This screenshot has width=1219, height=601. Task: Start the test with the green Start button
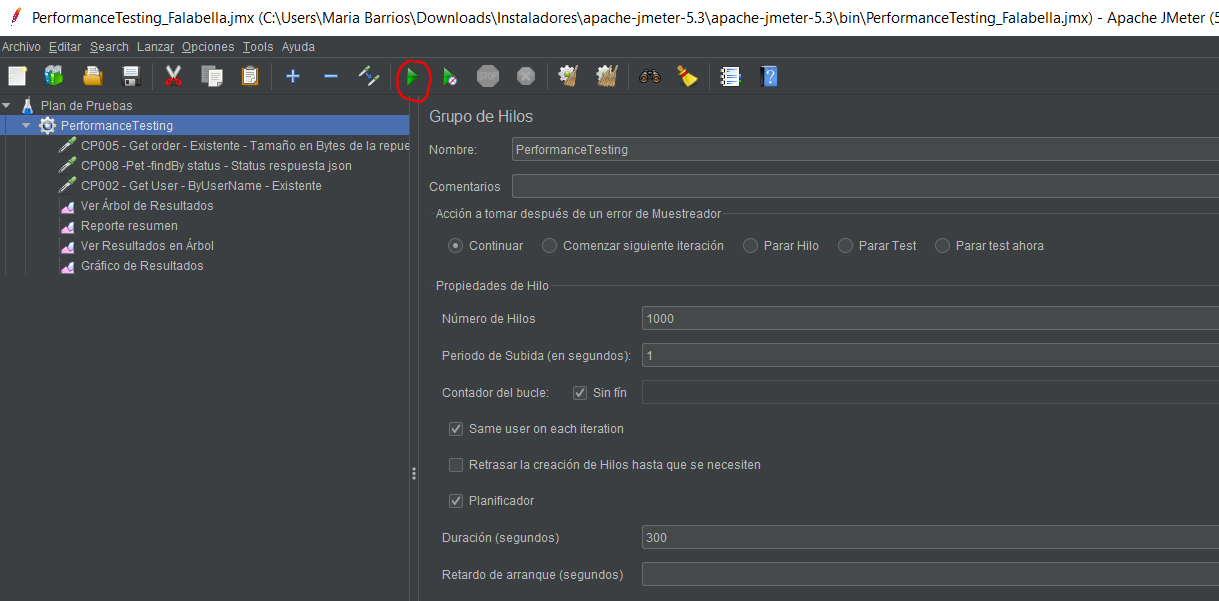click(x=413, y=76)
